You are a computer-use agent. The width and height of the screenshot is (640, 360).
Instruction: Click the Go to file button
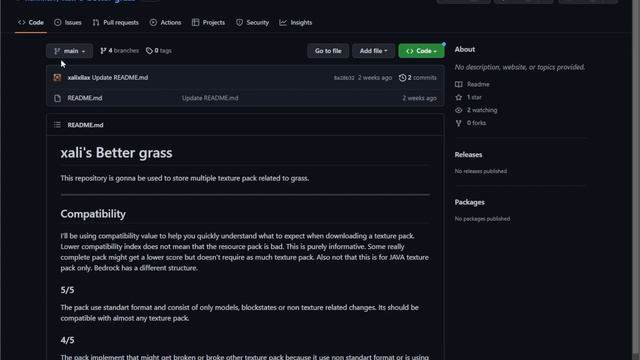328,51
